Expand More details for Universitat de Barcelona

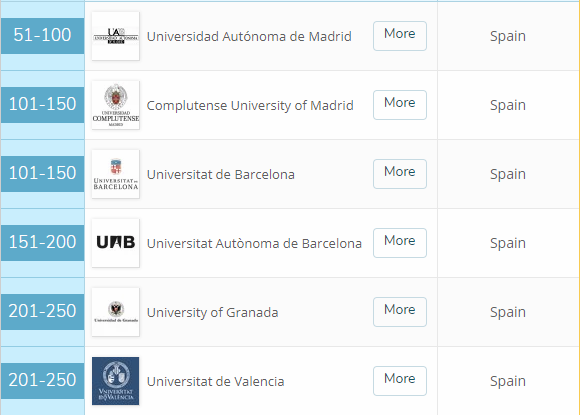[x=400, y=174]
